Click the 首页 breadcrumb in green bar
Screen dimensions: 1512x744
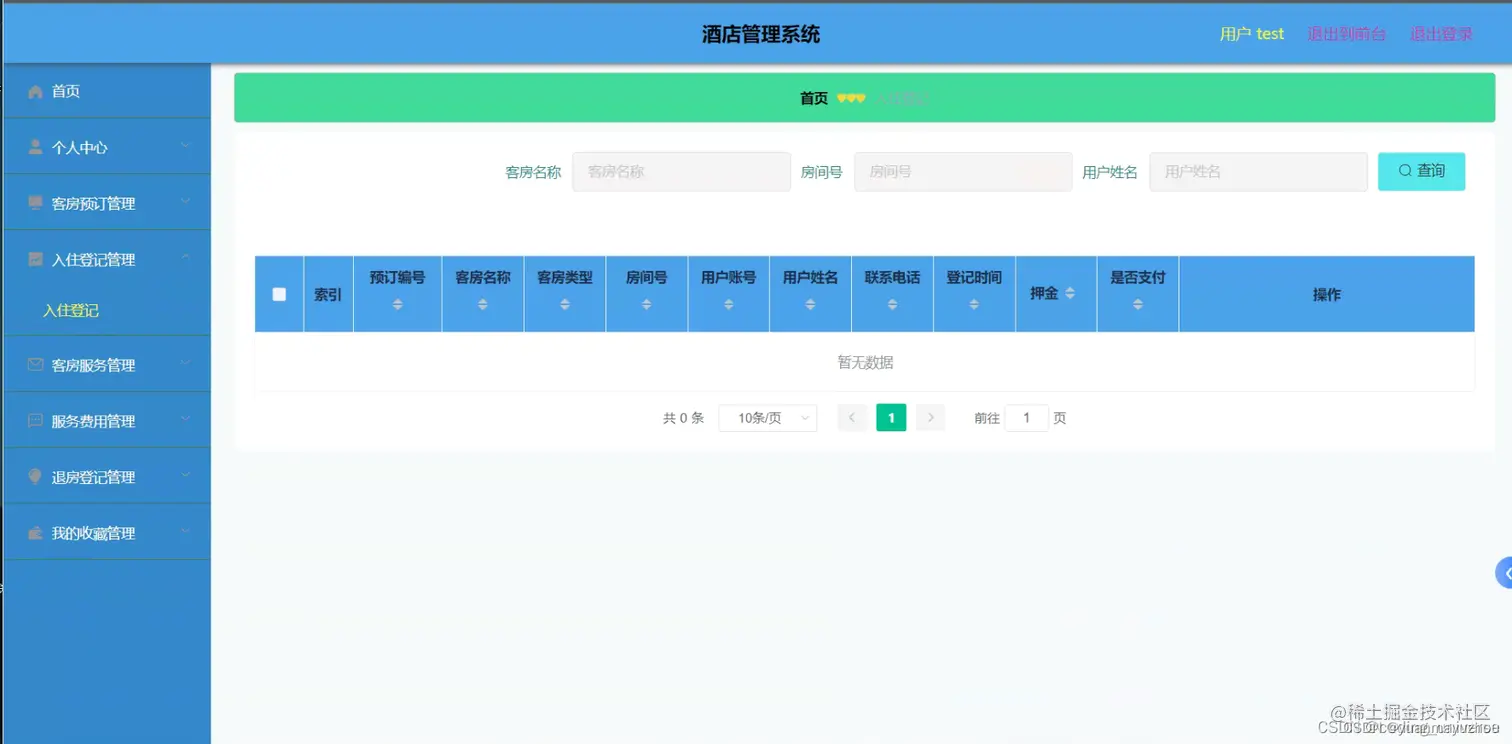coord(814,98)
